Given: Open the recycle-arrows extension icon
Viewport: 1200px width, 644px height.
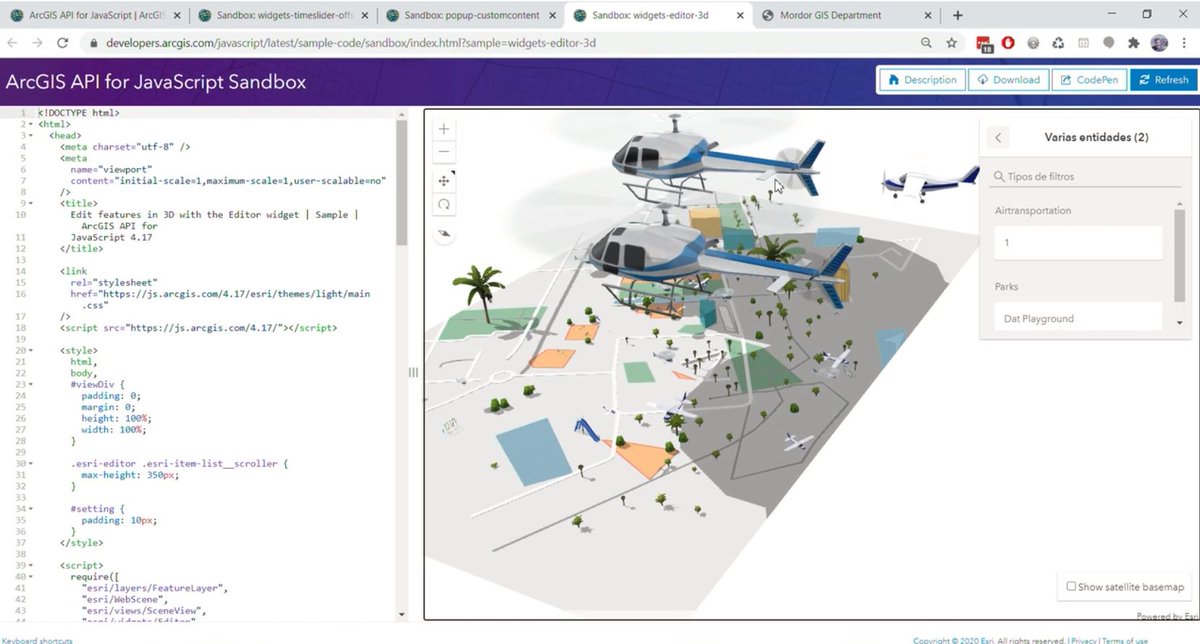Looking at the screenshot, I should pyautogui.click(x=1059, y=44).
